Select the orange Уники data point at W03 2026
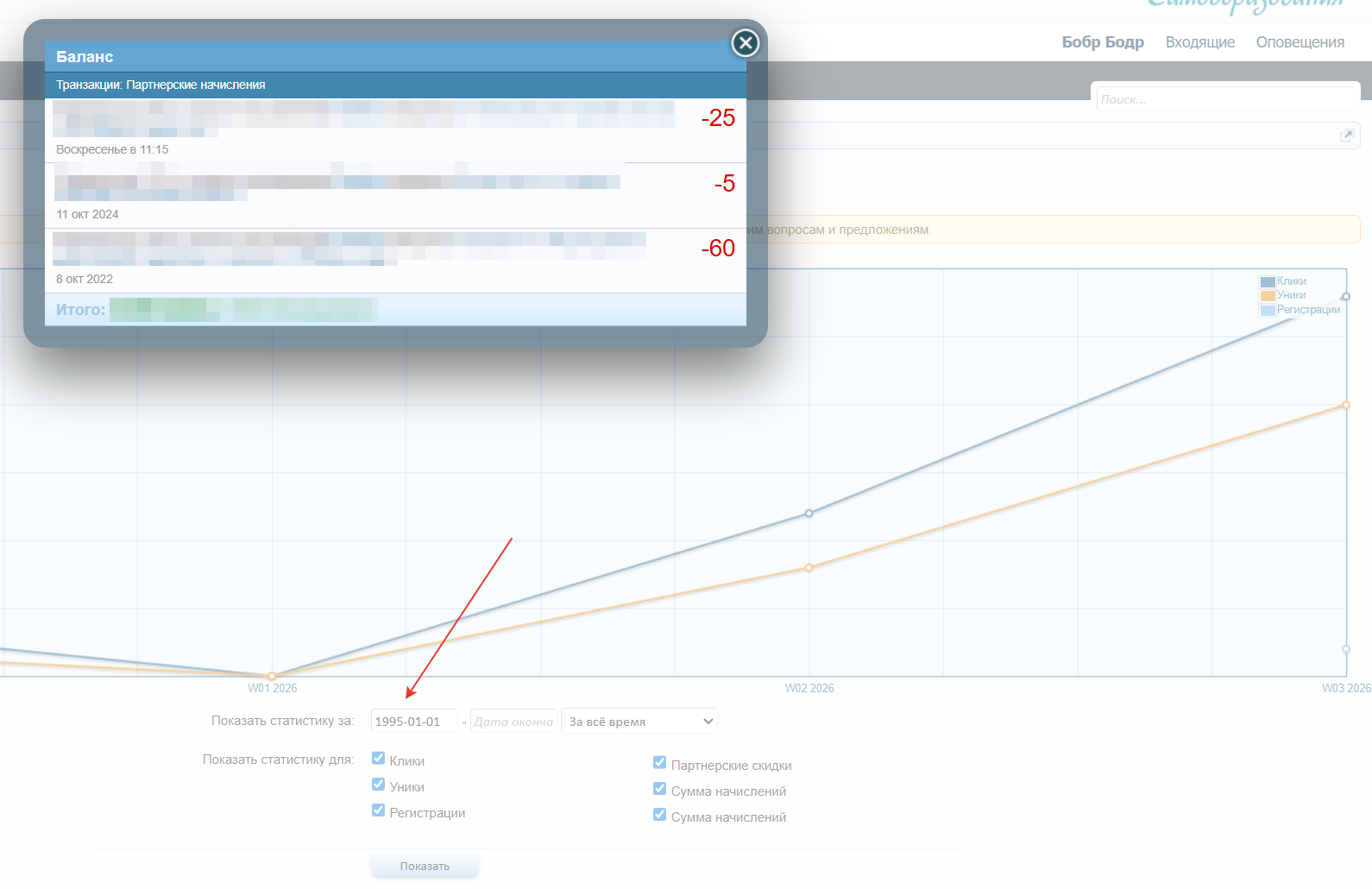1372x889 pixels. pos(1346,405)
